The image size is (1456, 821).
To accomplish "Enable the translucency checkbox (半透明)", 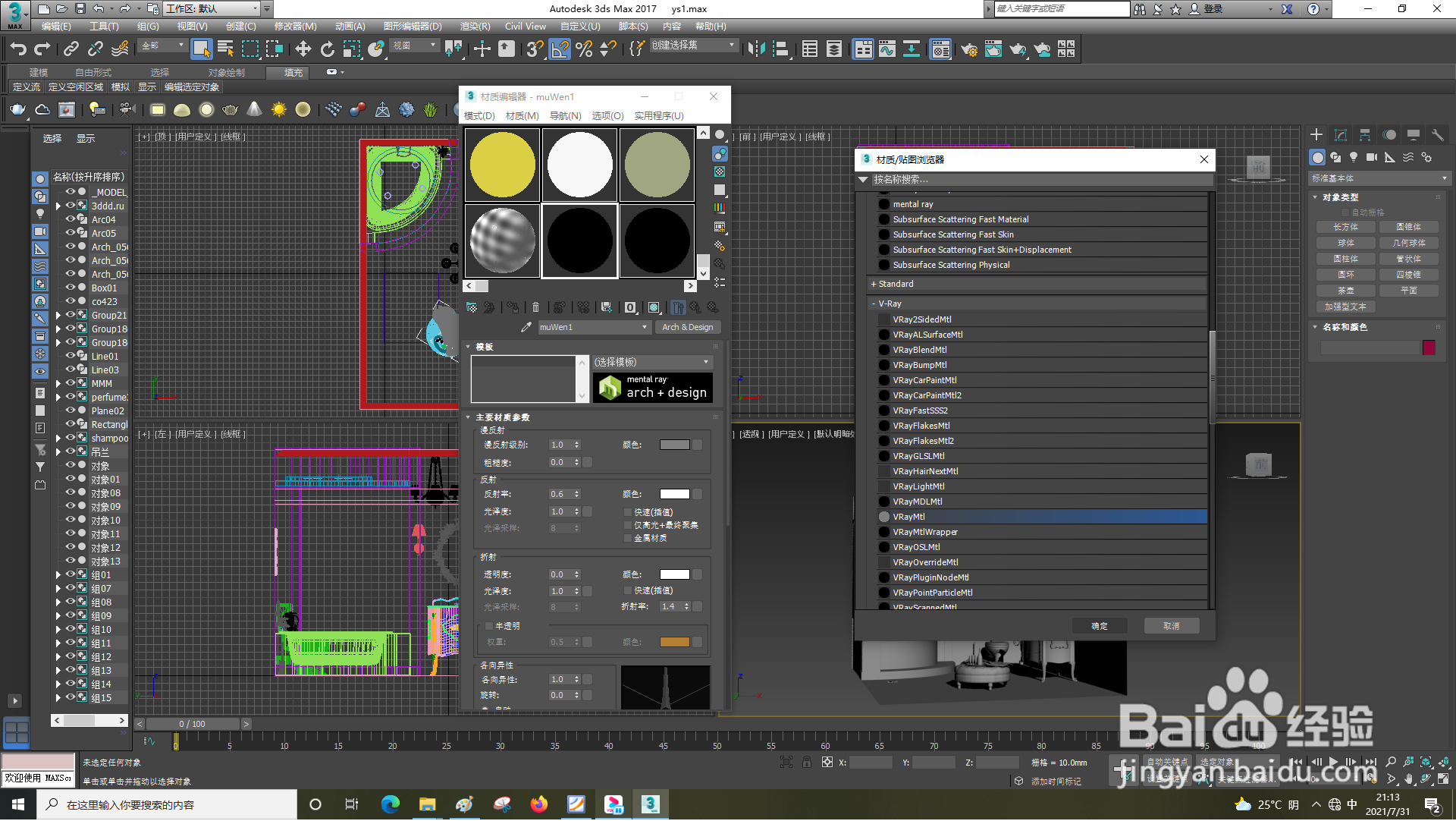I will [x=489, y=626].
